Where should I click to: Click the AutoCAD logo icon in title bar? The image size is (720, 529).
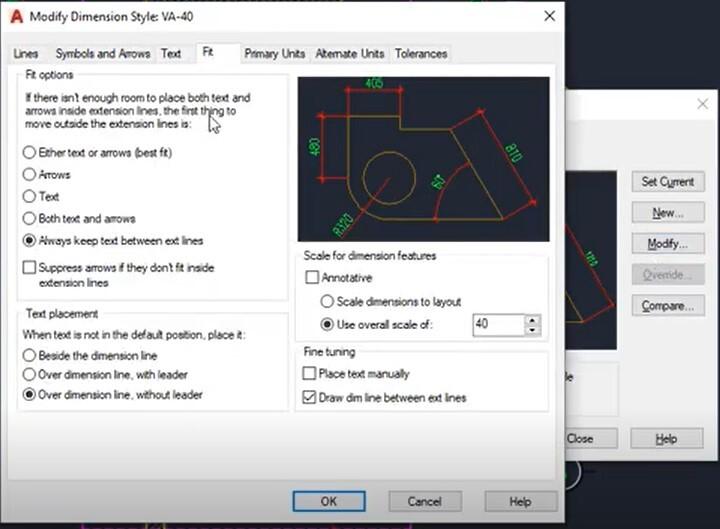(17, 17)
